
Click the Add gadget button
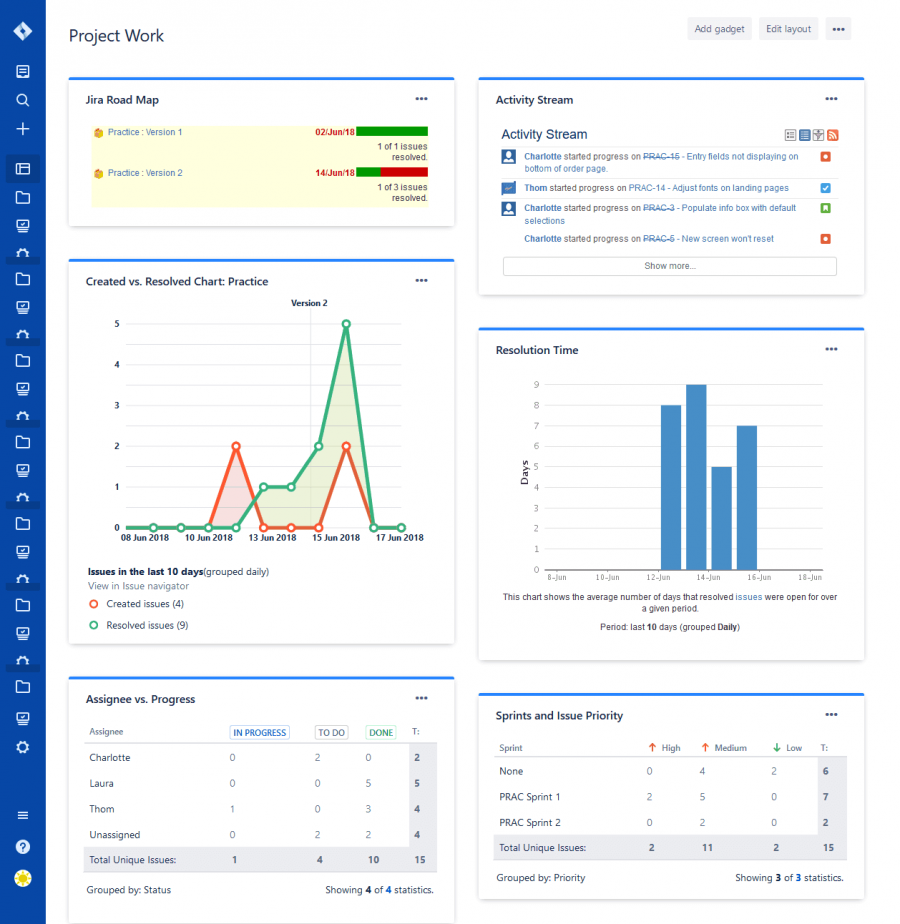click(719, 29)
